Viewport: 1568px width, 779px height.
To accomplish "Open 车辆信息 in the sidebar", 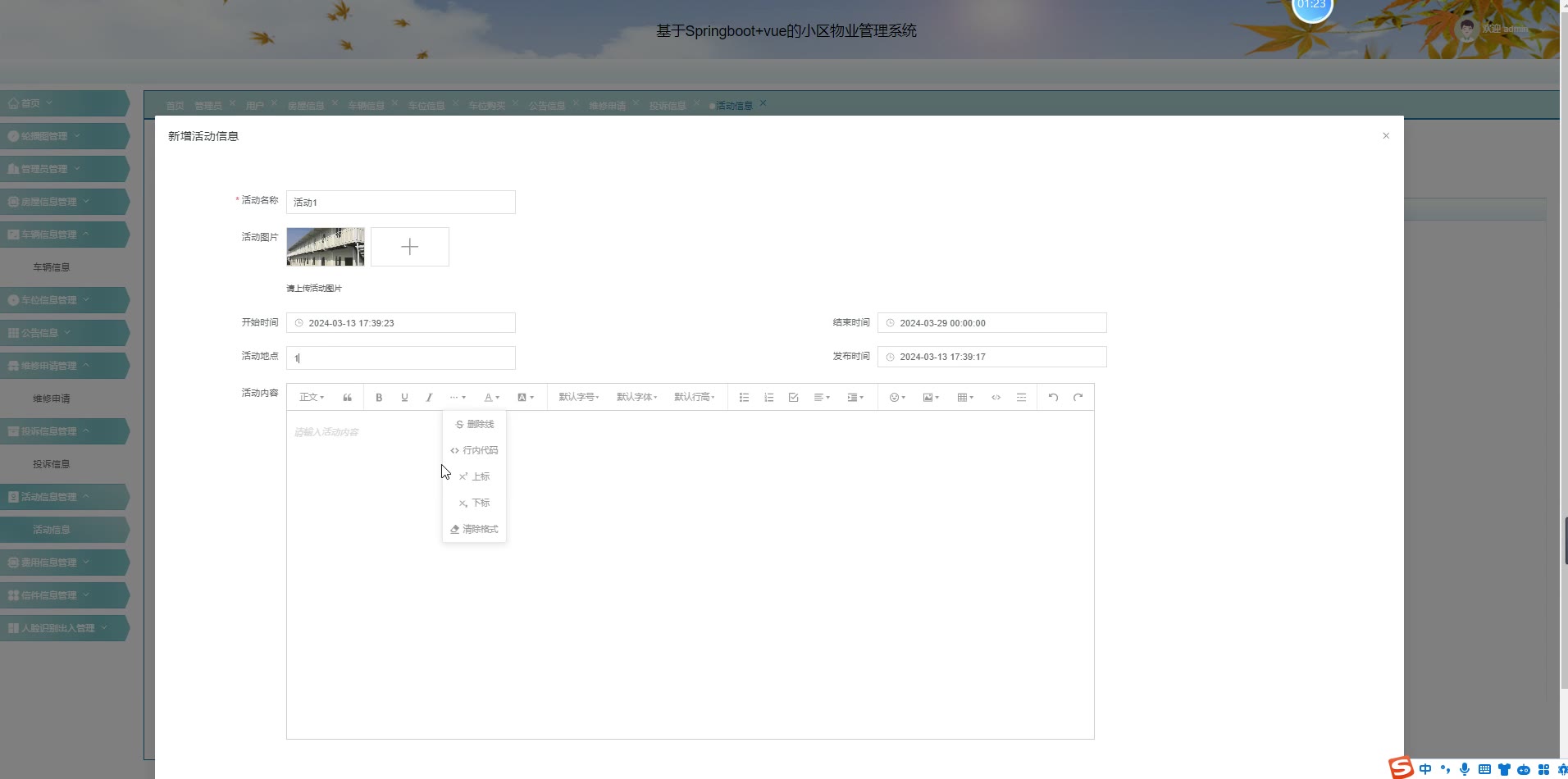I will (52, 267).
